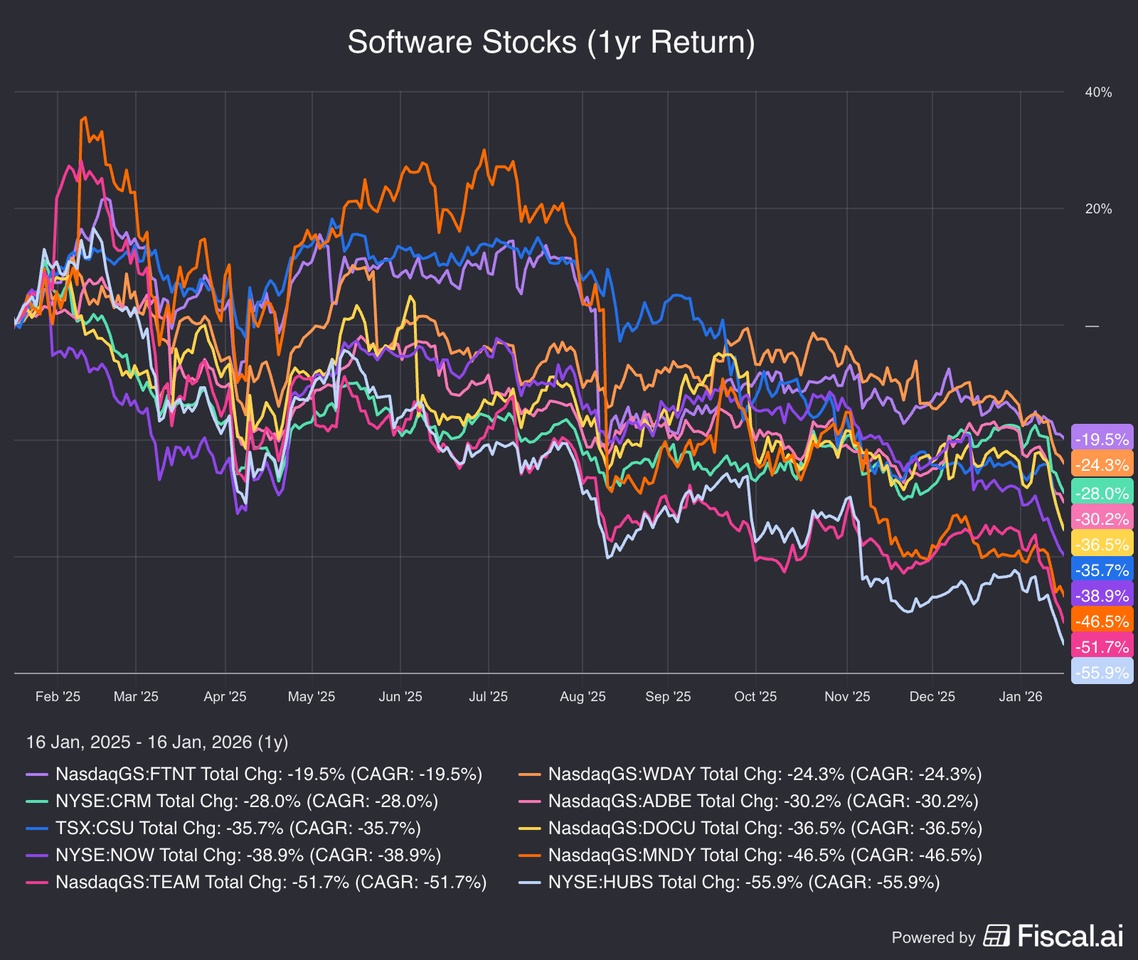Click the chart title Software Stocks (1yr Return)
The width and height of the screenshot is (1138, 960).
coord(550,42)
